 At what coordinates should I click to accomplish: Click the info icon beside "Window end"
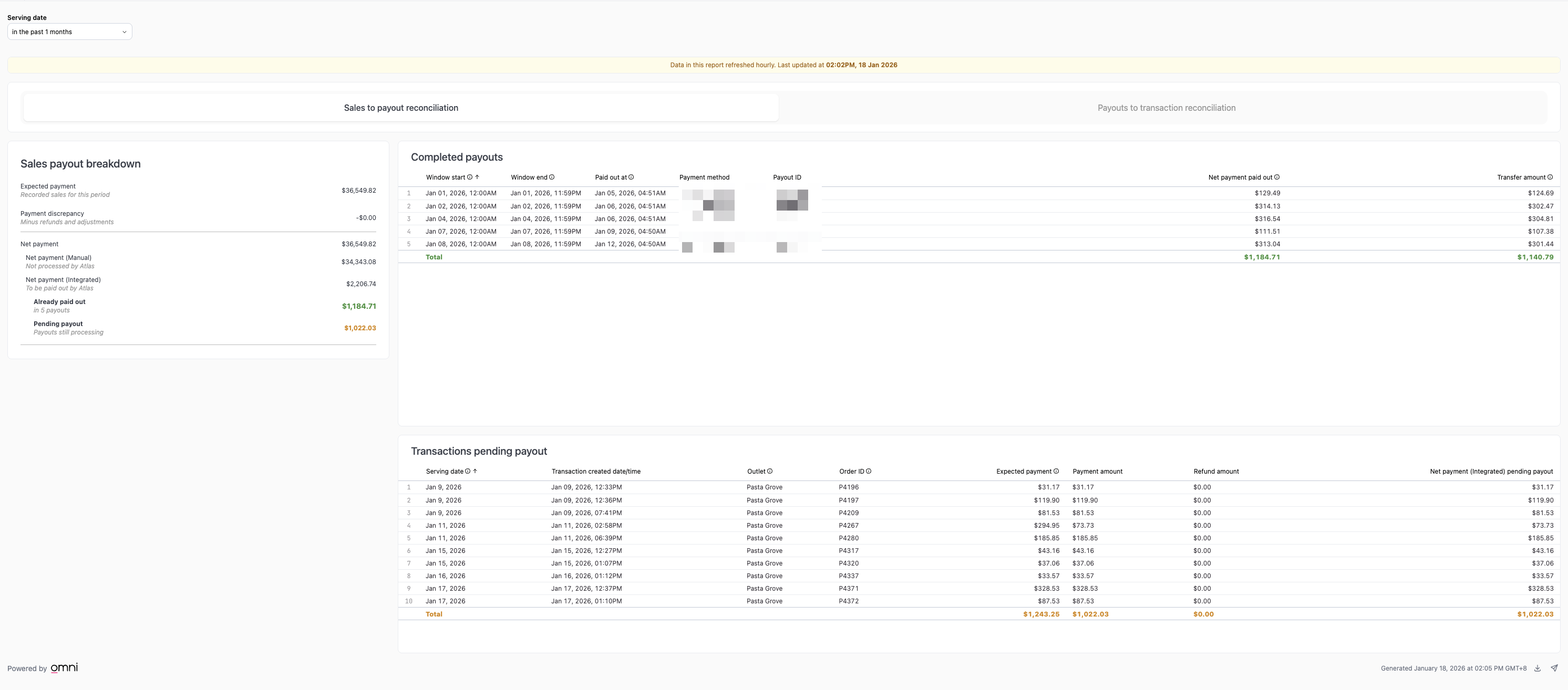click(x=551, y=177)
